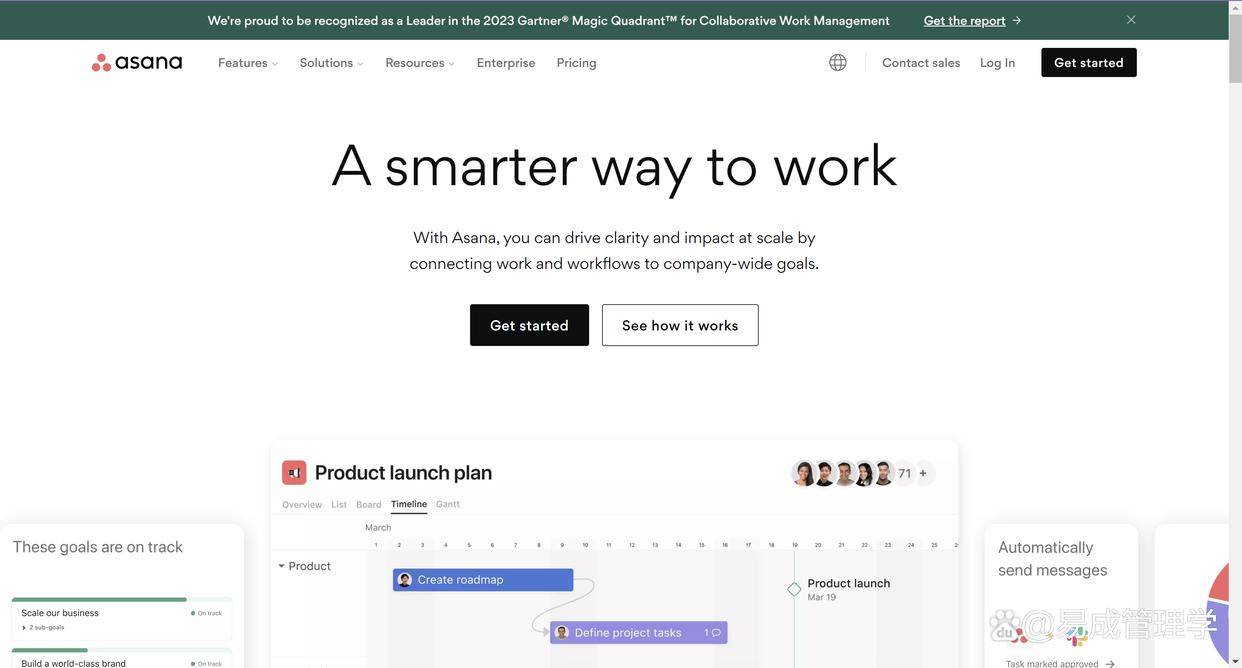Image resolution: width=1242 pixels, height=668 pixels.
Task: Expand the Solutions dropdown menu
Action: 332,62
